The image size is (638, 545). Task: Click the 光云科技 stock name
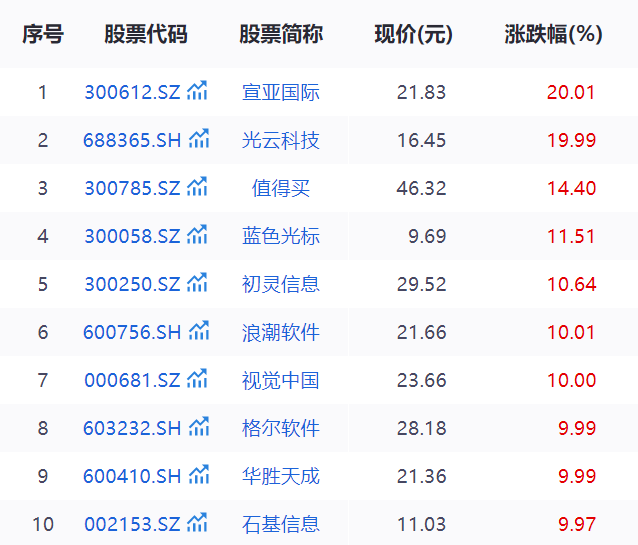coord(281,140)
